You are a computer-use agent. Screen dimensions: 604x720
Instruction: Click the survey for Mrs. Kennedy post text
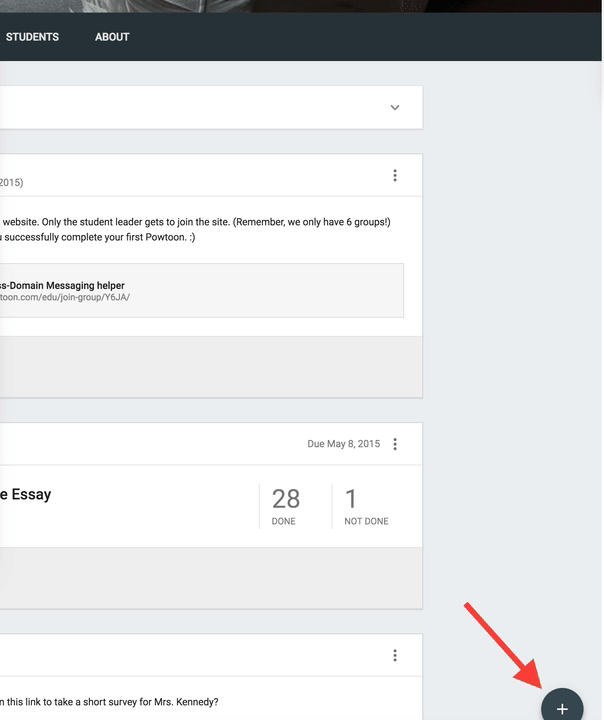click(x=110, y=700)
